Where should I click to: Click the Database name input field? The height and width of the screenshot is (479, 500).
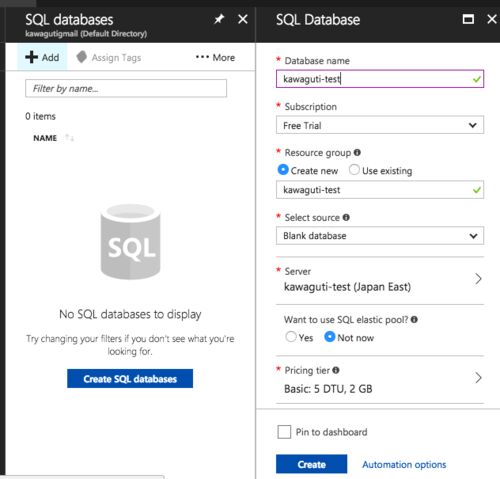380,79
